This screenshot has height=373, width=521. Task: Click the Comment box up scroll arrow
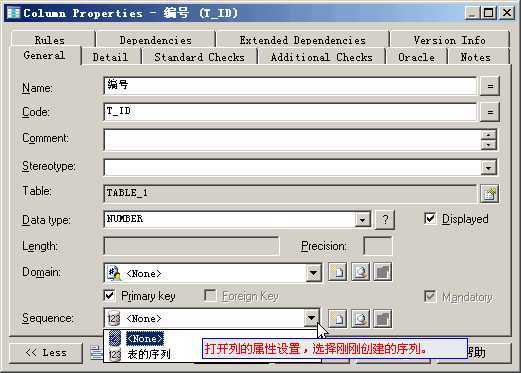coord(489,135)
